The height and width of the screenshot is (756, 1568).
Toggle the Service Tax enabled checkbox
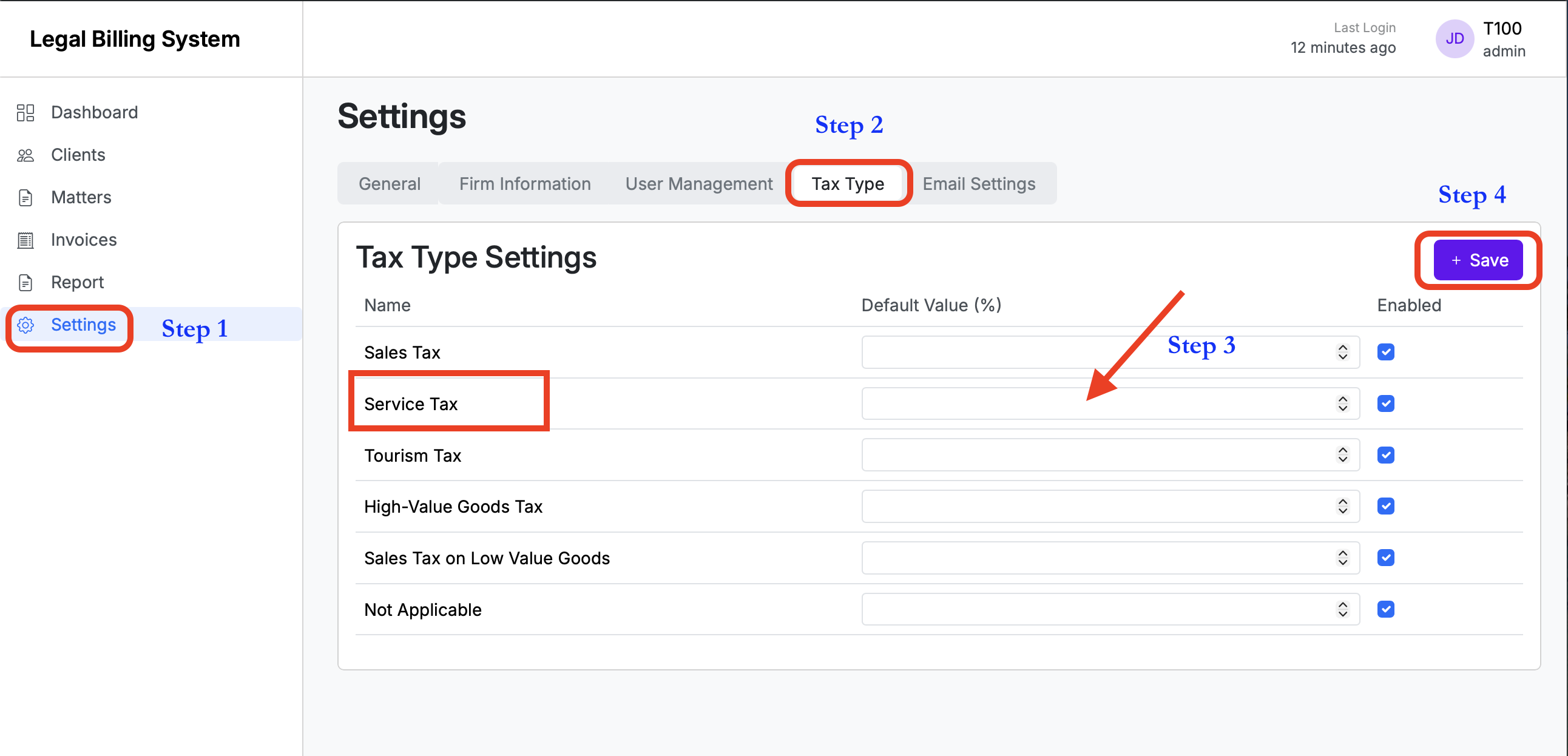[1386, 403]
